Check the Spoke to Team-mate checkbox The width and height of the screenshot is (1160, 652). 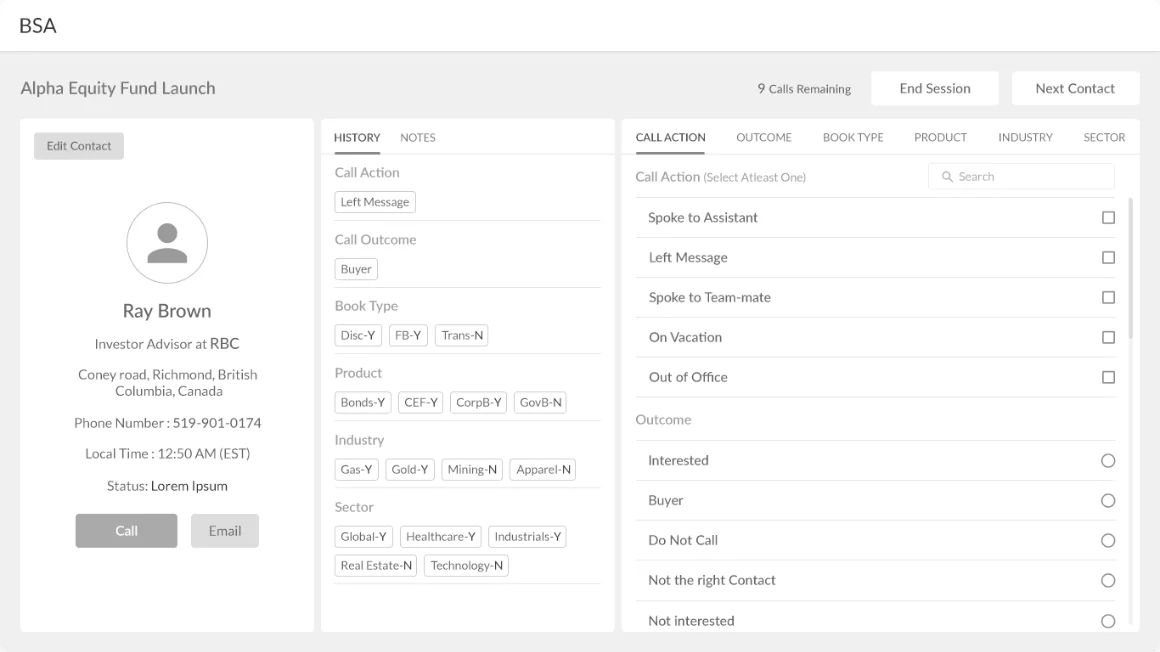click(x=1108, y=298)
